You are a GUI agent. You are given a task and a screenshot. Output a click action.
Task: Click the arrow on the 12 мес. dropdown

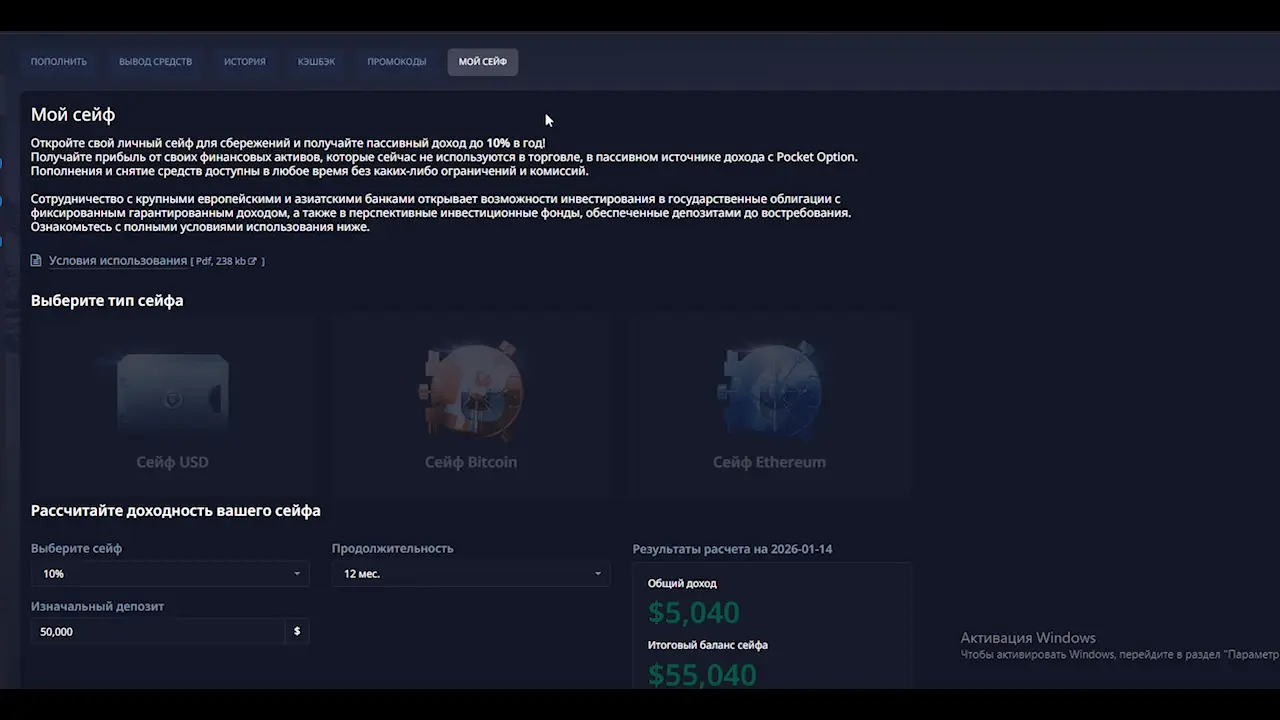598,574
